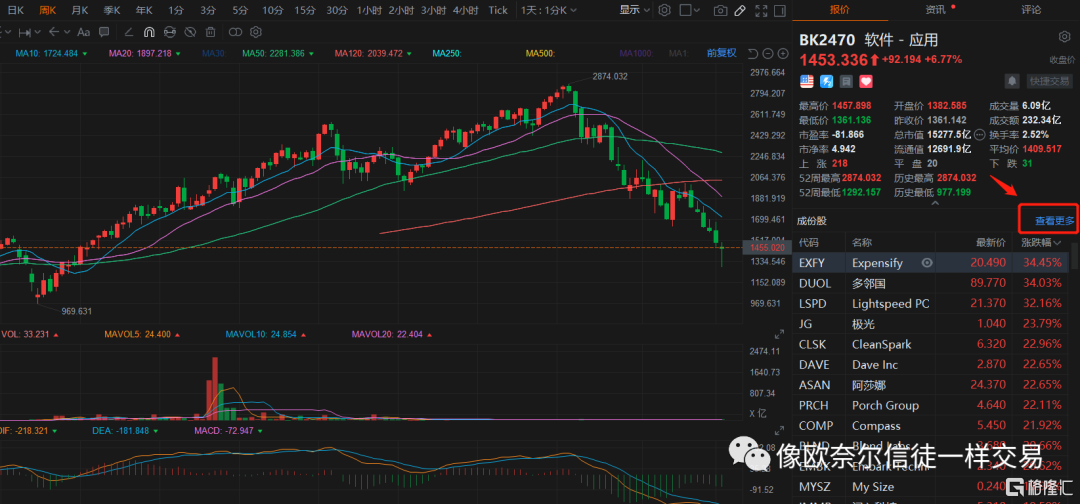Click eye icon on Expensify row

click(x=927, y=262)
